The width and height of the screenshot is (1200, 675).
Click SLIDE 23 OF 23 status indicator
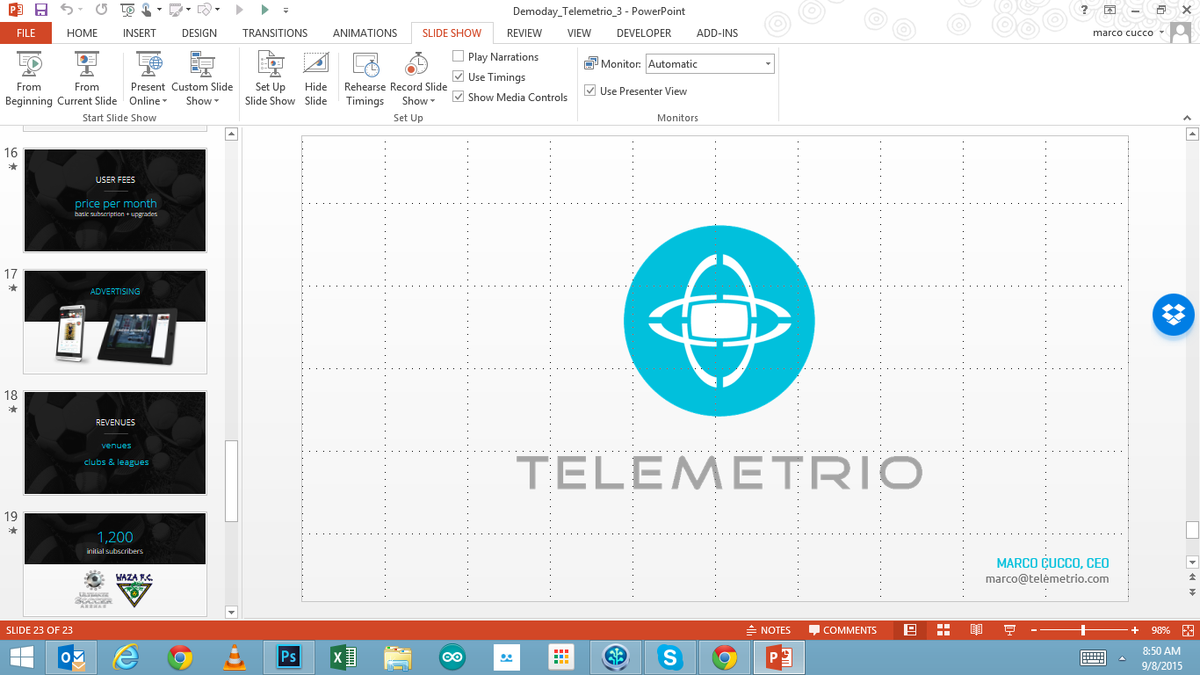(x=41, y=630)
